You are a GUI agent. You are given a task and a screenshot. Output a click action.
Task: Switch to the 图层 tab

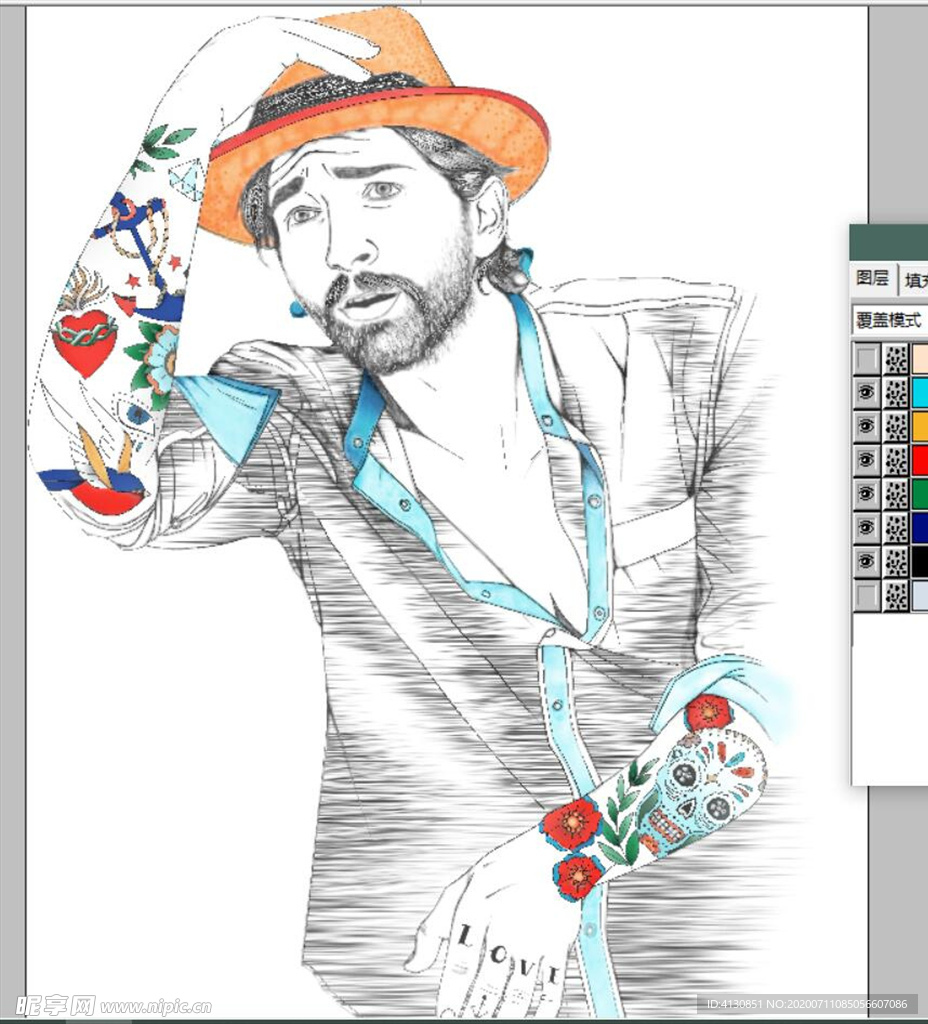point(872,279)
